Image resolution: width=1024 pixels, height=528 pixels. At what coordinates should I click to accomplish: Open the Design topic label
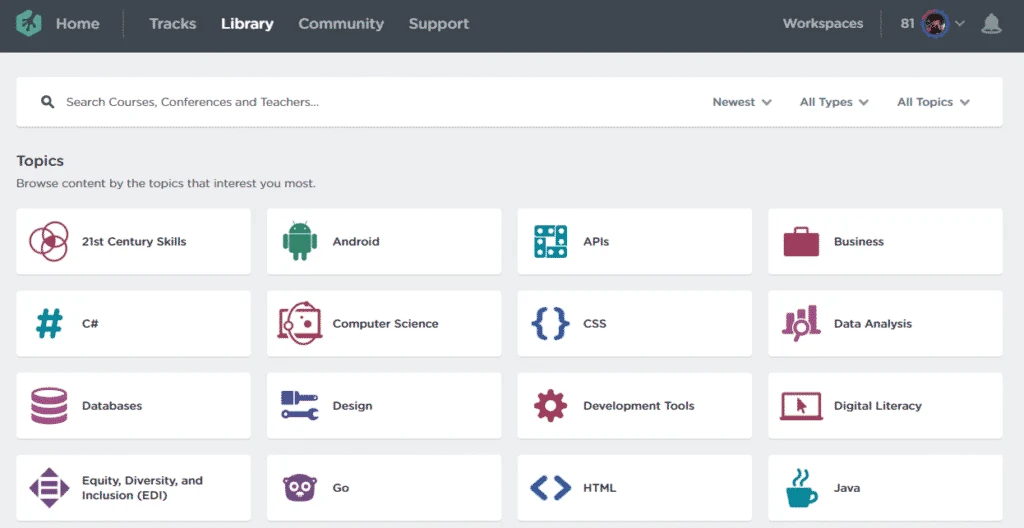(x=352, y=406)
